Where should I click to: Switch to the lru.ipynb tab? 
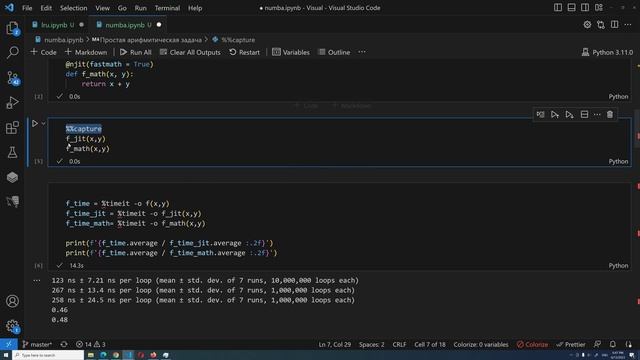58,25
